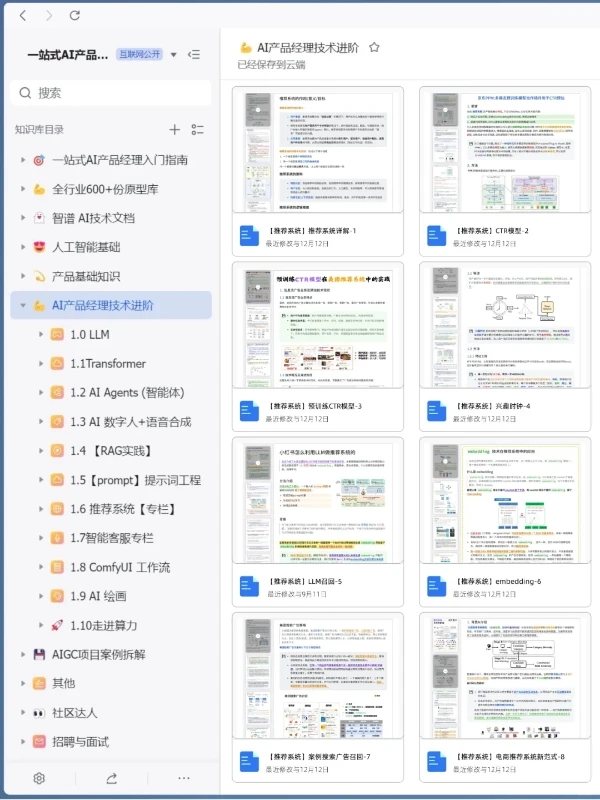600x800 pixels.
Task: Open the knowledge base dropdown arrow beside 互联网公开
Action: pyautogui.click(x=173, y=55)
